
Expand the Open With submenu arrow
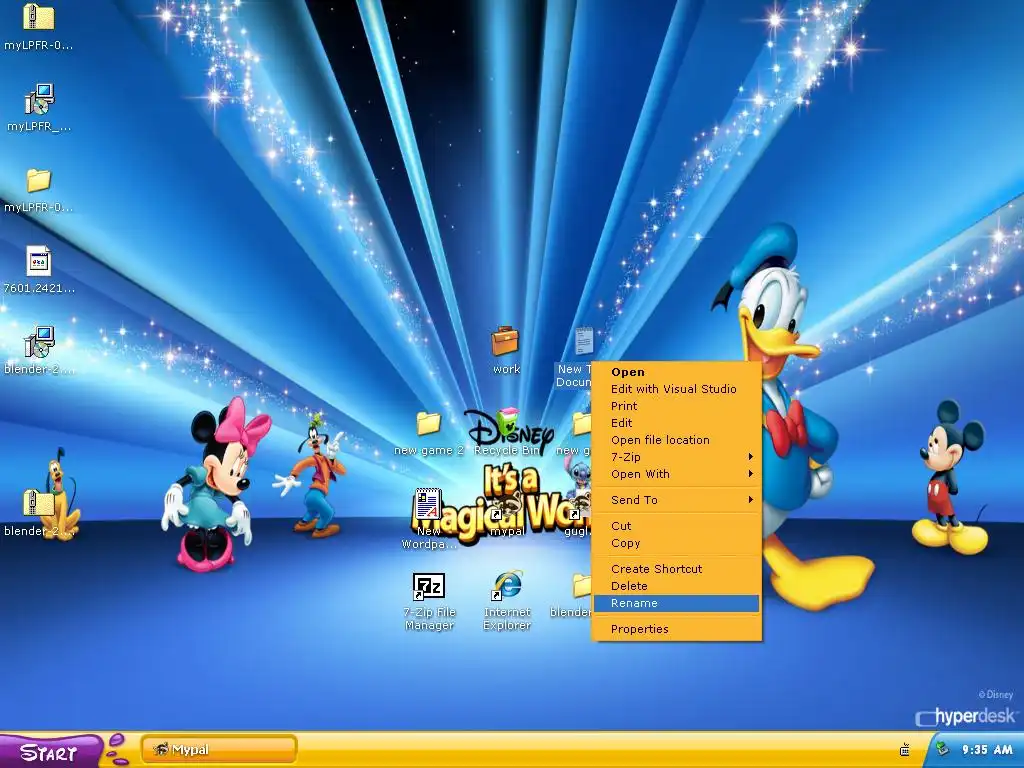(750, 473)
